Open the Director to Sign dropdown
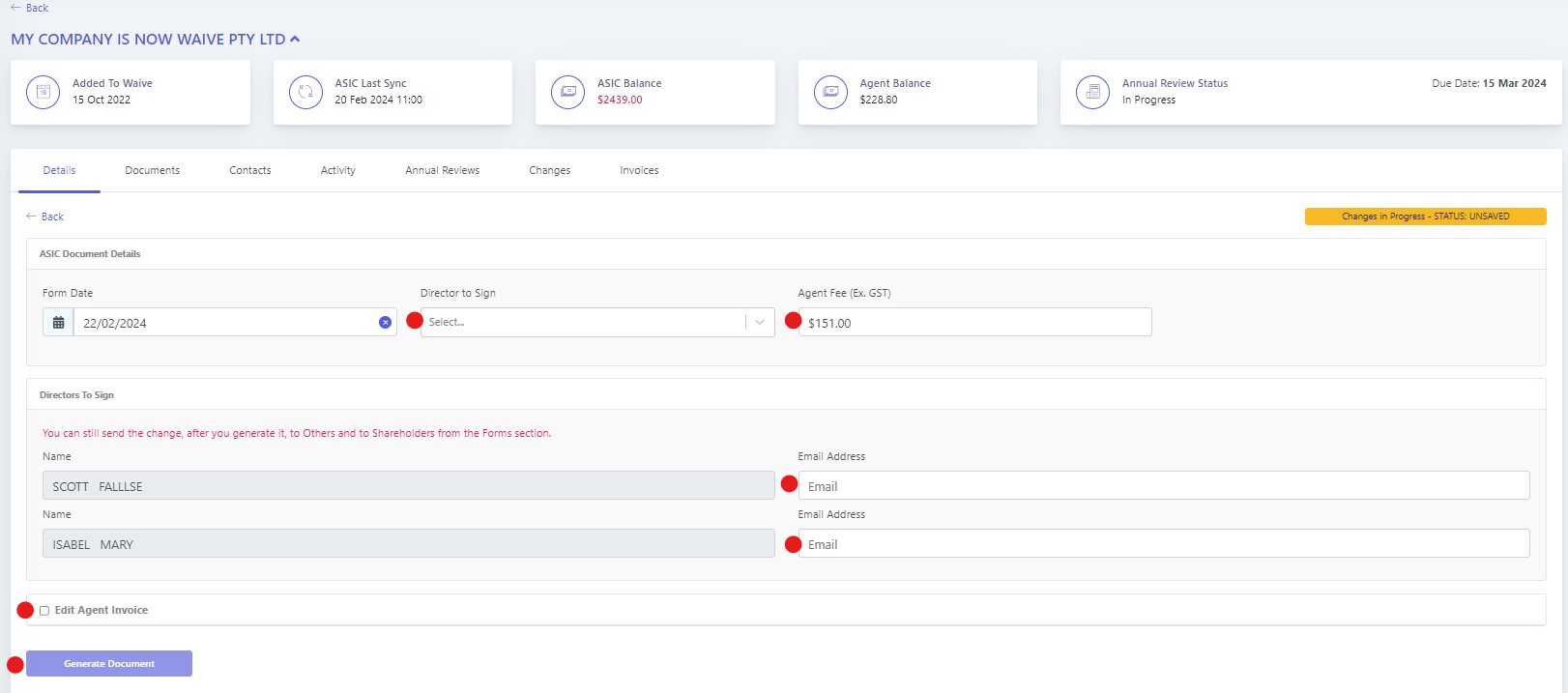This screenshot has height=693, width=1568. click(x=596, y=323)
